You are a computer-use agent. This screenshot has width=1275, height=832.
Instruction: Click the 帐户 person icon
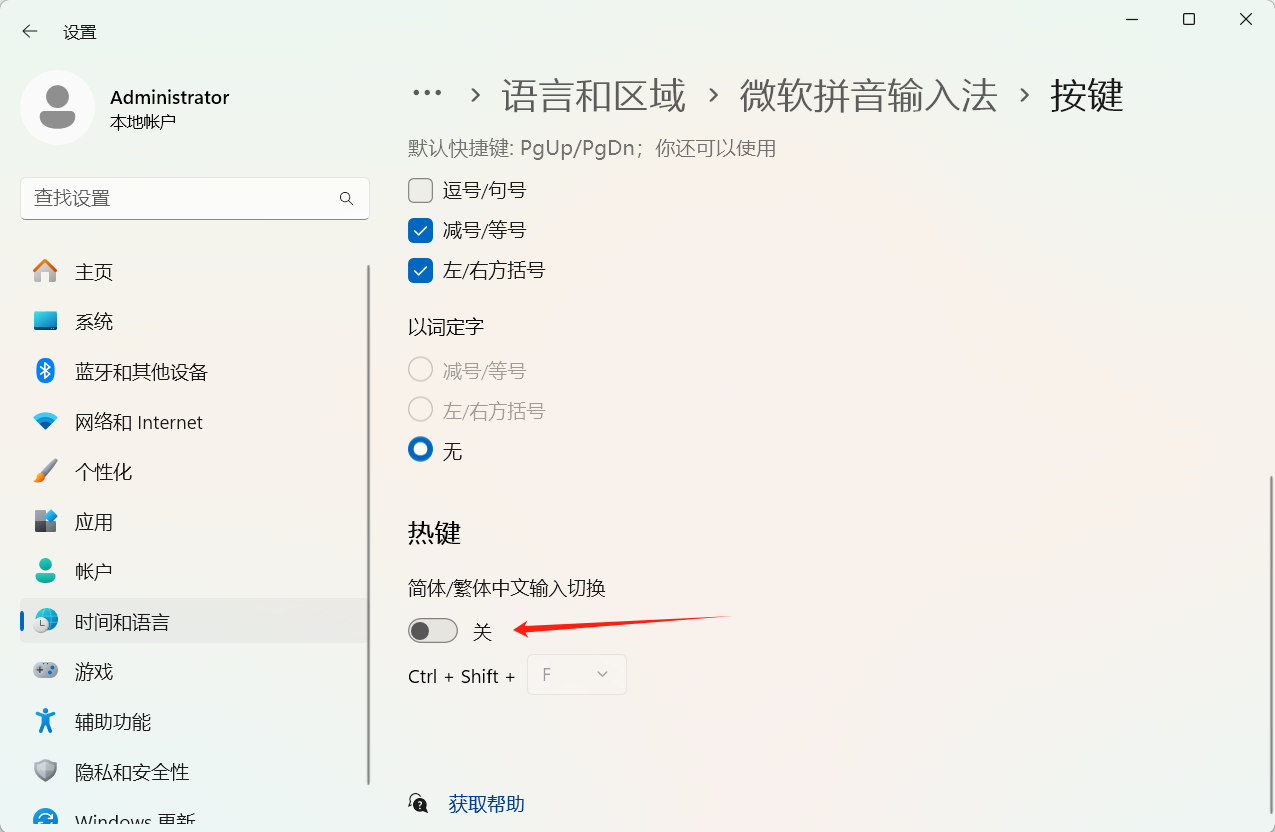click(x=45, y=572)
